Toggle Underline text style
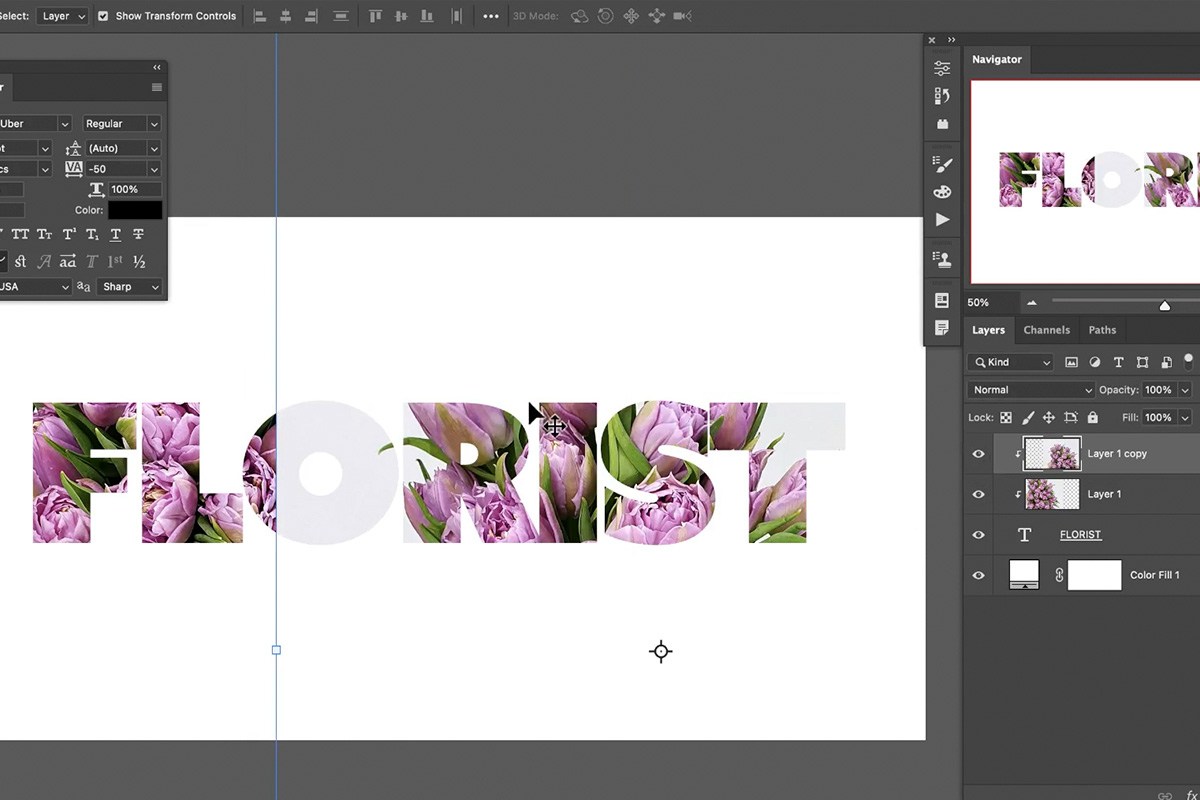The image size is (1200, 800). click(115, 234)
